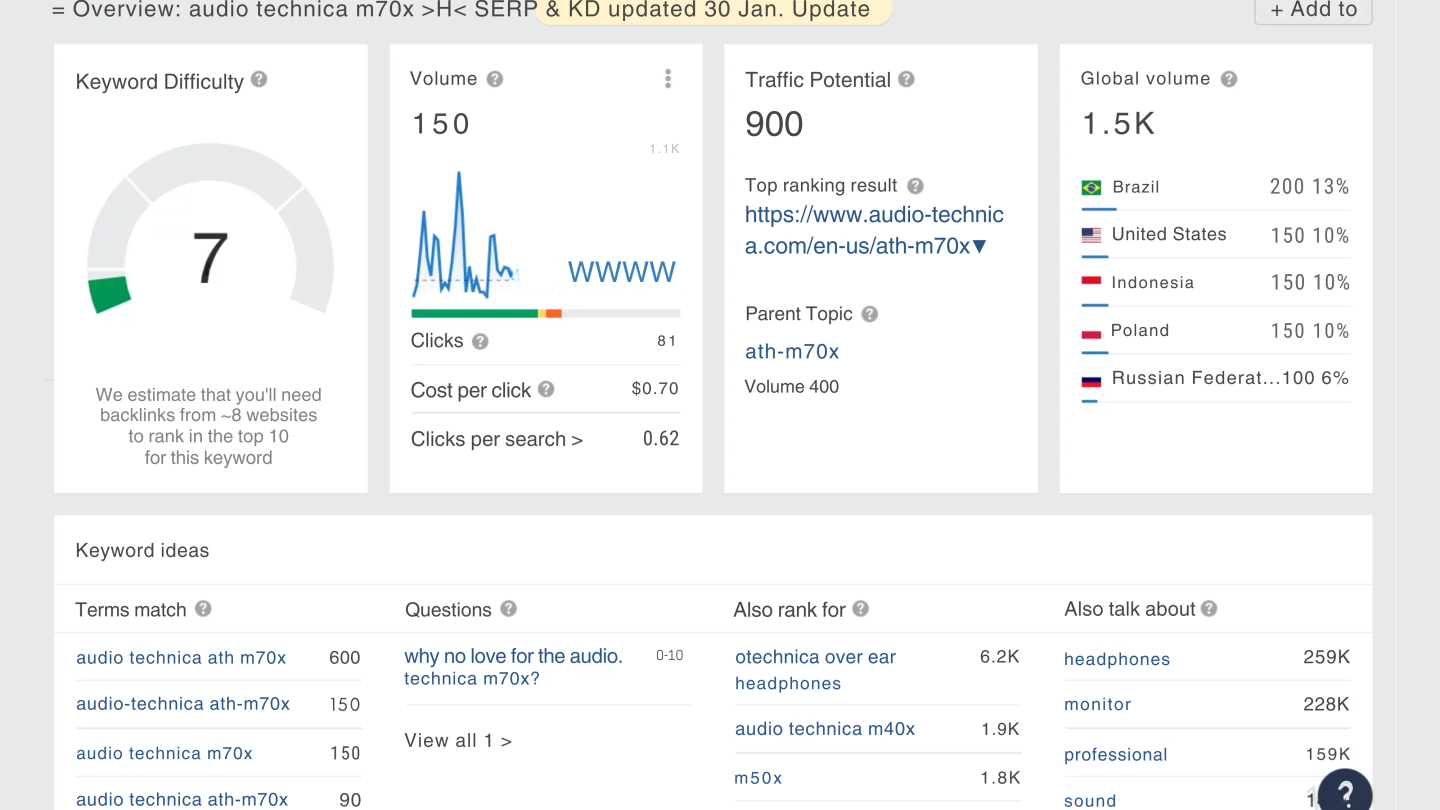
Task: Click the clicks distribution color bar
Action: [x=546, y=314]
